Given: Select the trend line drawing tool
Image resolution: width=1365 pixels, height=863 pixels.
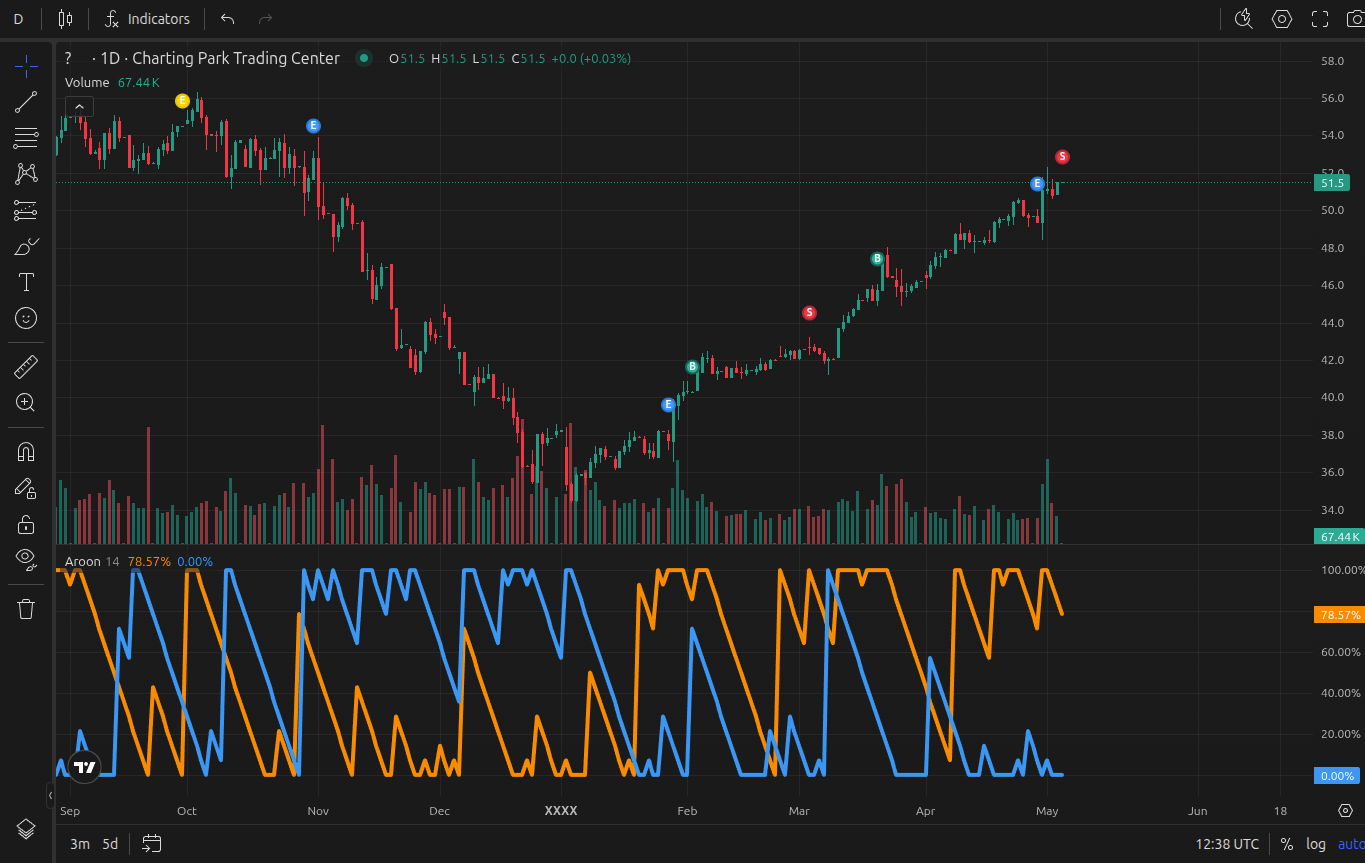Looking at the screenshot, I should 26,102.
